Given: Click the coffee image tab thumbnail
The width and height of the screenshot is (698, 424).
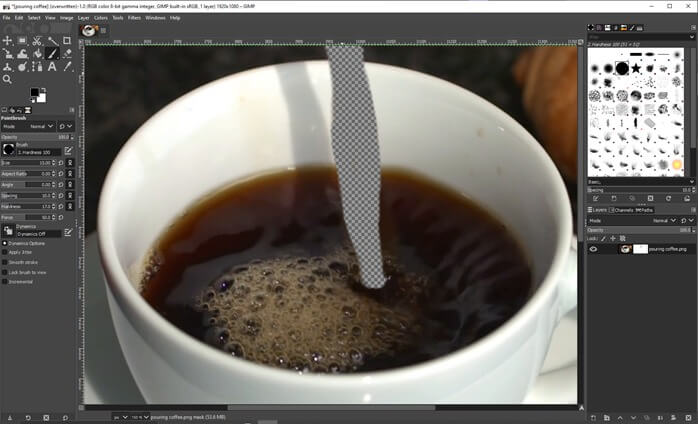Looking at the screenshot, I should (x=89, y=30).
